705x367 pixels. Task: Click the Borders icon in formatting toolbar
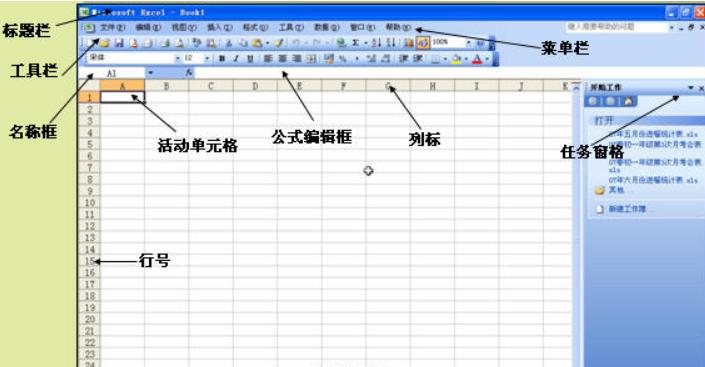pos(435,59)
